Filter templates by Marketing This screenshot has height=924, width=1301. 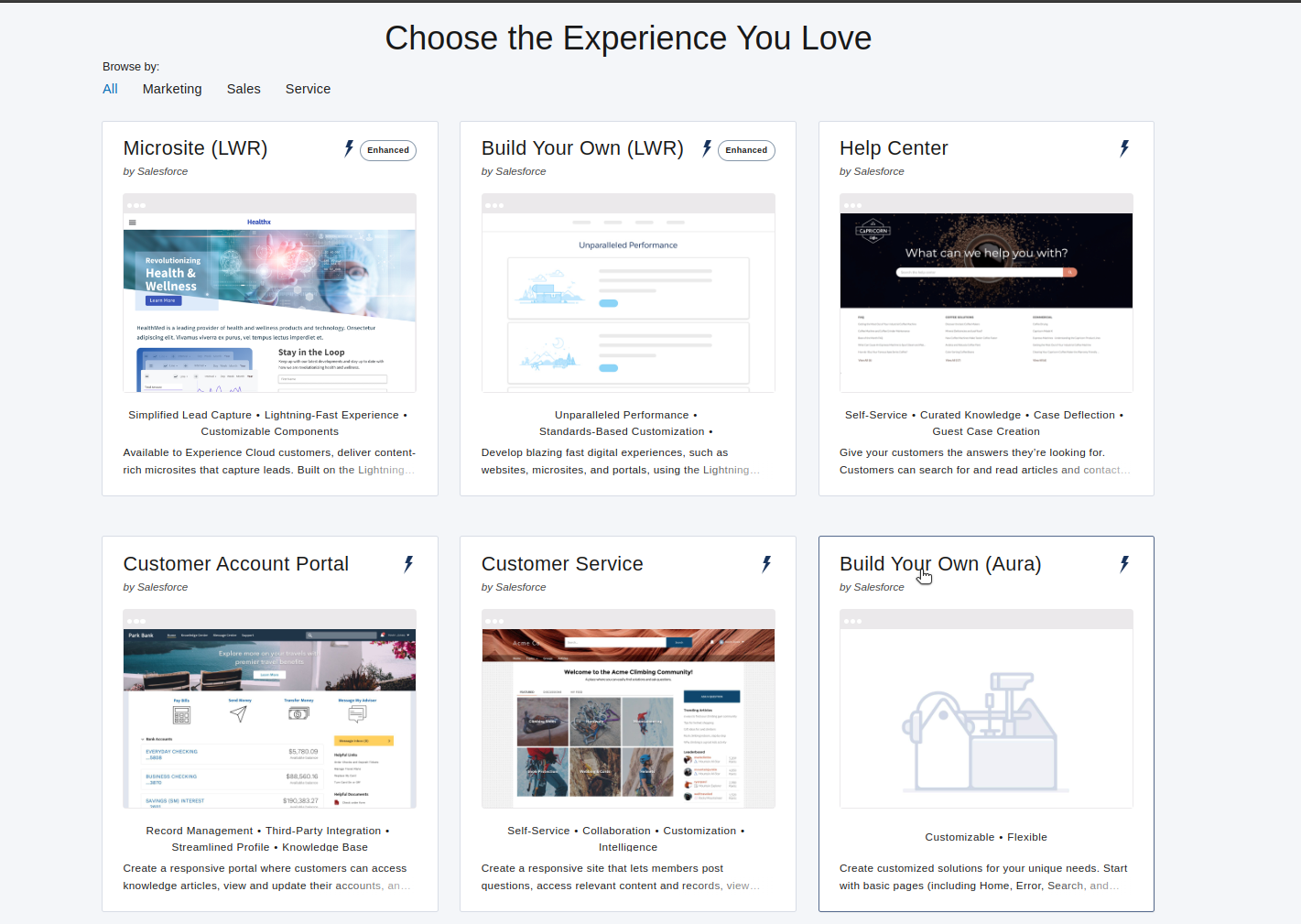[172, 89]
